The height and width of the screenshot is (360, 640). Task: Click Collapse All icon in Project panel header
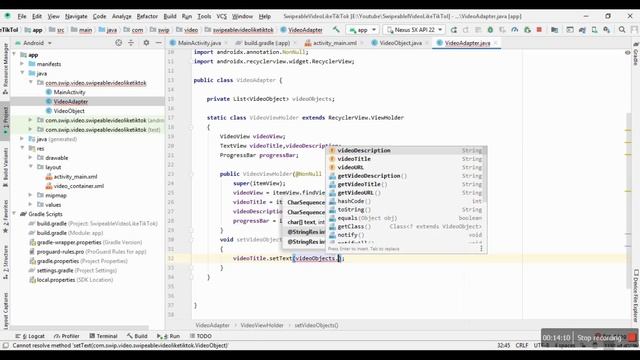coord(131,43)
